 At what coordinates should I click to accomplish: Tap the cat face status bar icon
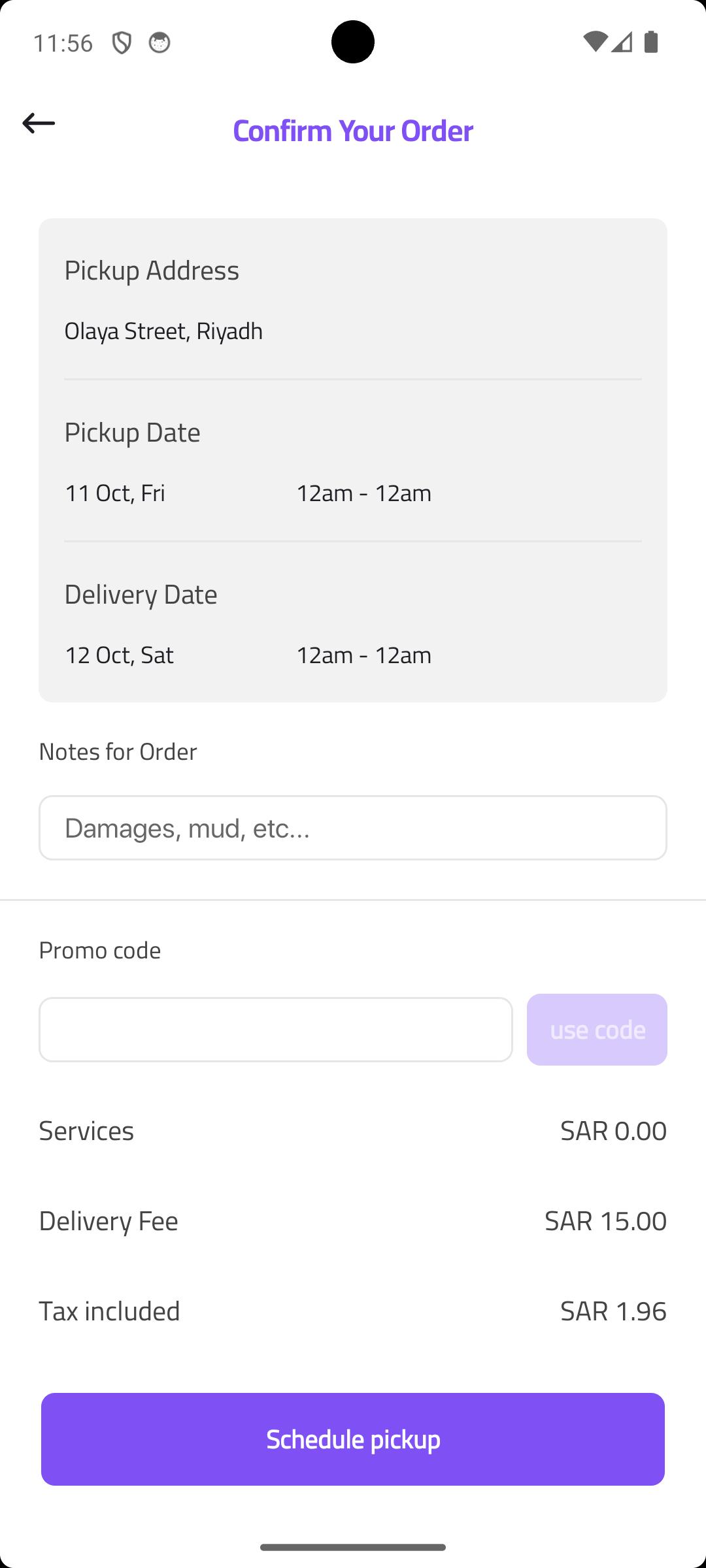coord(159,43)
